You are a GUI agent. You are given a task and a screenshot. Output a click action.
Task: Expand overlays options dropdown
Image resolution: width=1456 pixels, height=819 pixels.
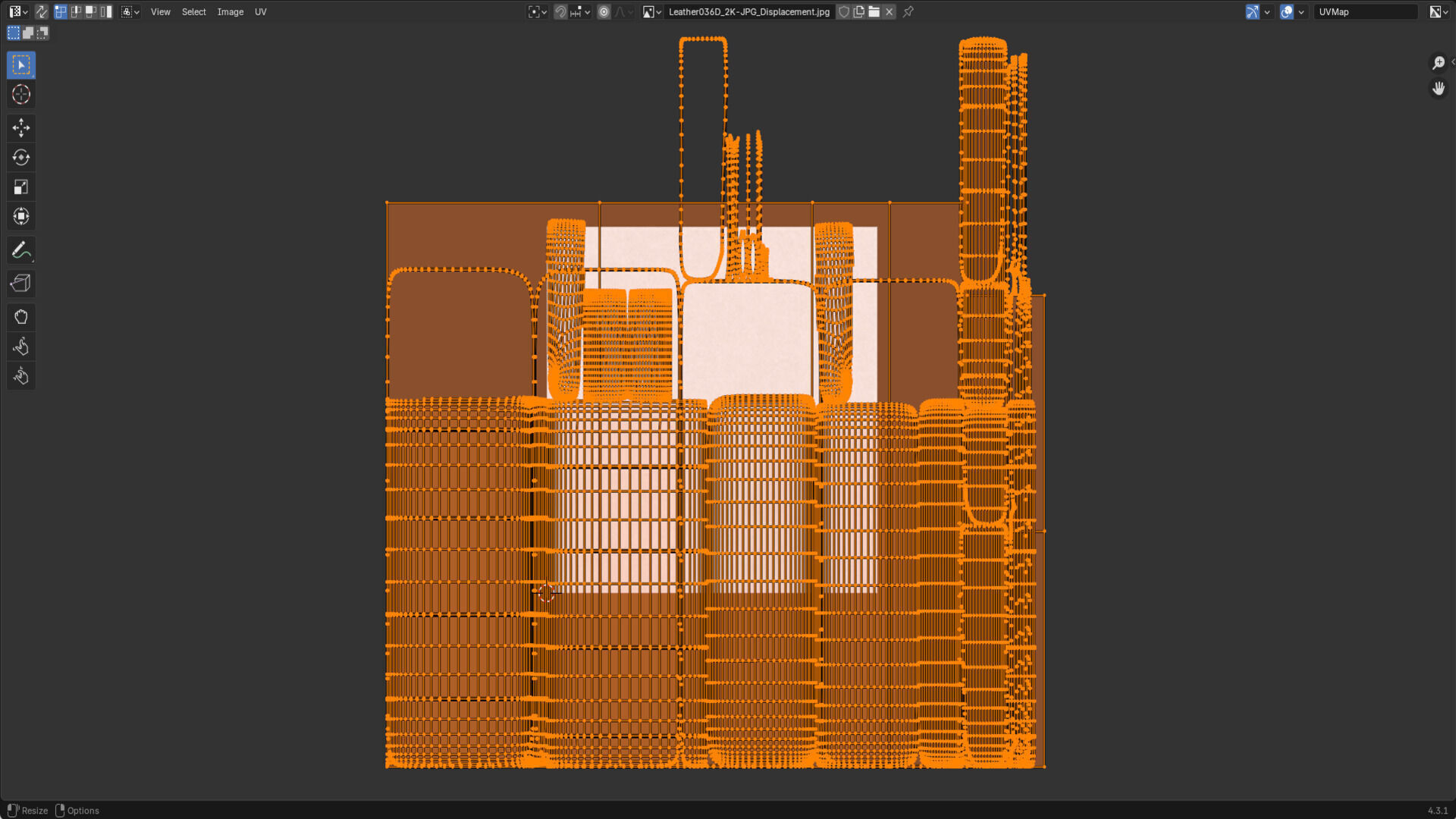tap(1301, 11)
